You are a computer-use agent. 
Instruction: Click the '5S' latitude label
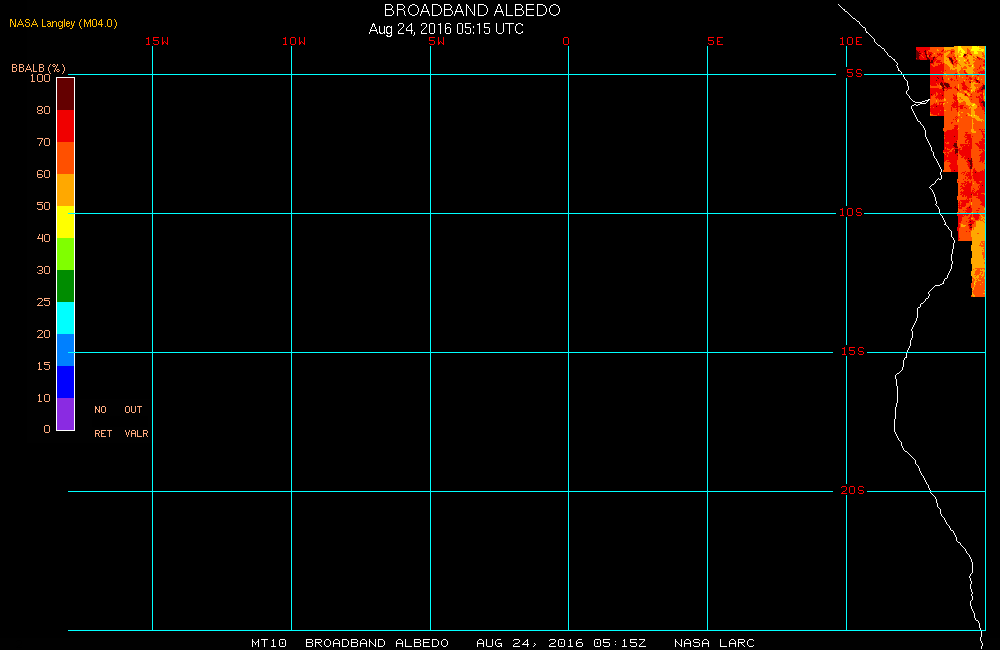click(x=855, y=73)
